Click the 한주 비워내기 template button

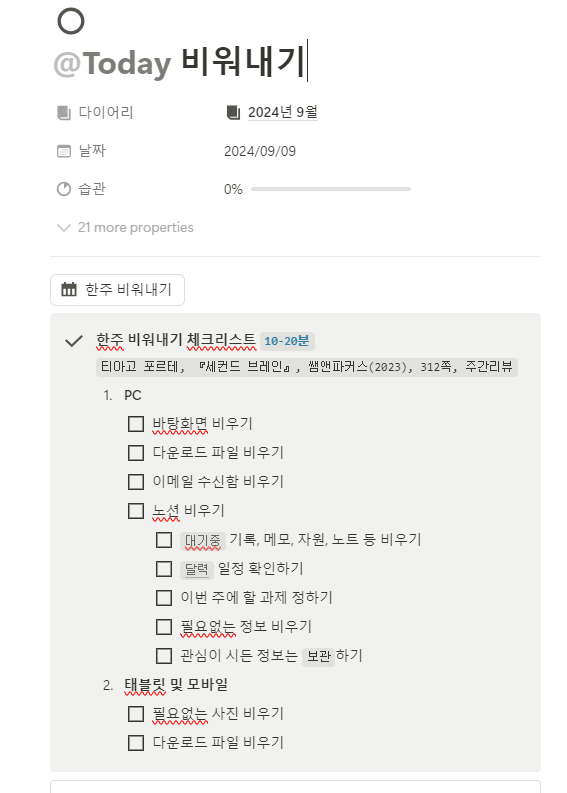[117, 290]
